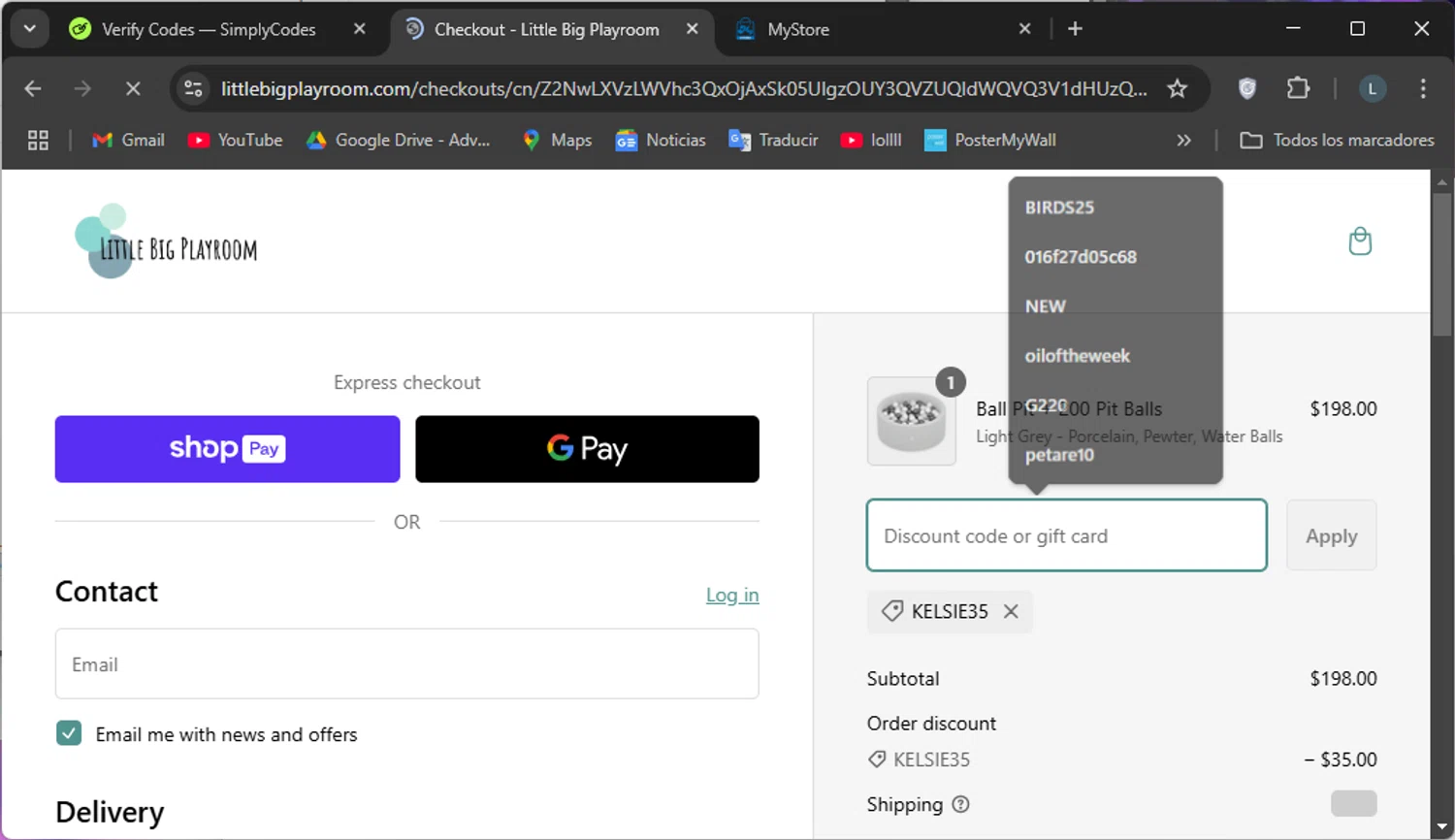Open the shopping bag cart icon
This screenshot has height=840, width=1455.
coord(1360,242)
